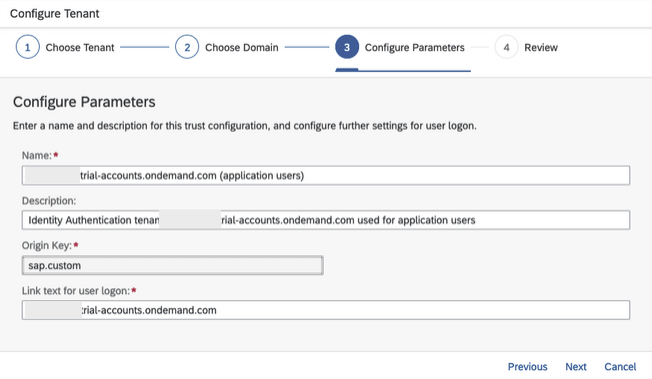This screenshot has width=652, height=379.
Task: Focus the Name input field
Action: [326, 175]
